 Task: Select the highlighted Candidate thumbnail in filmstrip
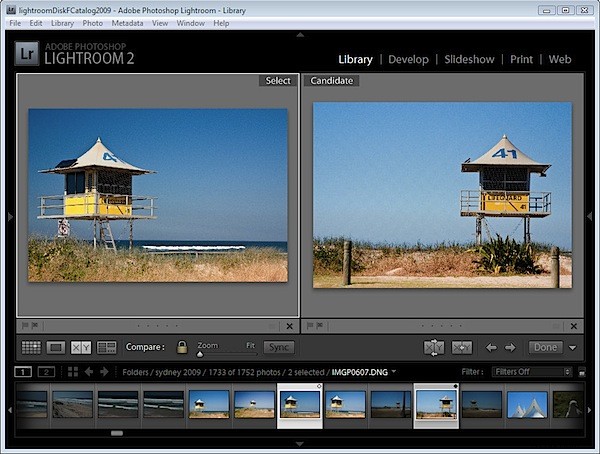(436, 405)
